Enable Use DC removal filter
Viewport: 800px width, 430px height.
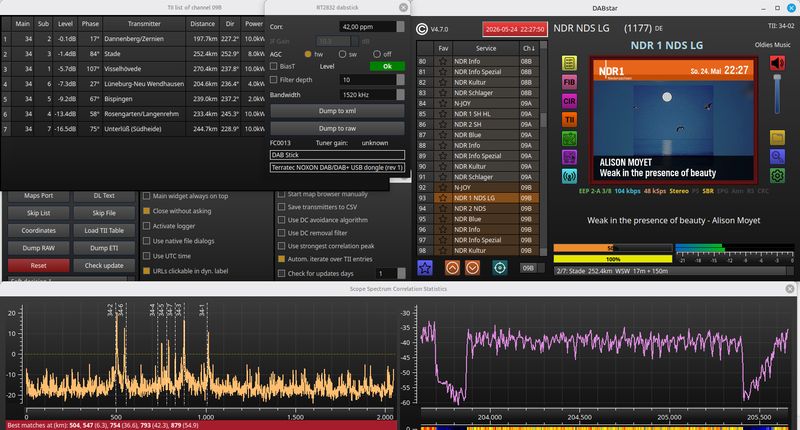[x=281, y=233]
